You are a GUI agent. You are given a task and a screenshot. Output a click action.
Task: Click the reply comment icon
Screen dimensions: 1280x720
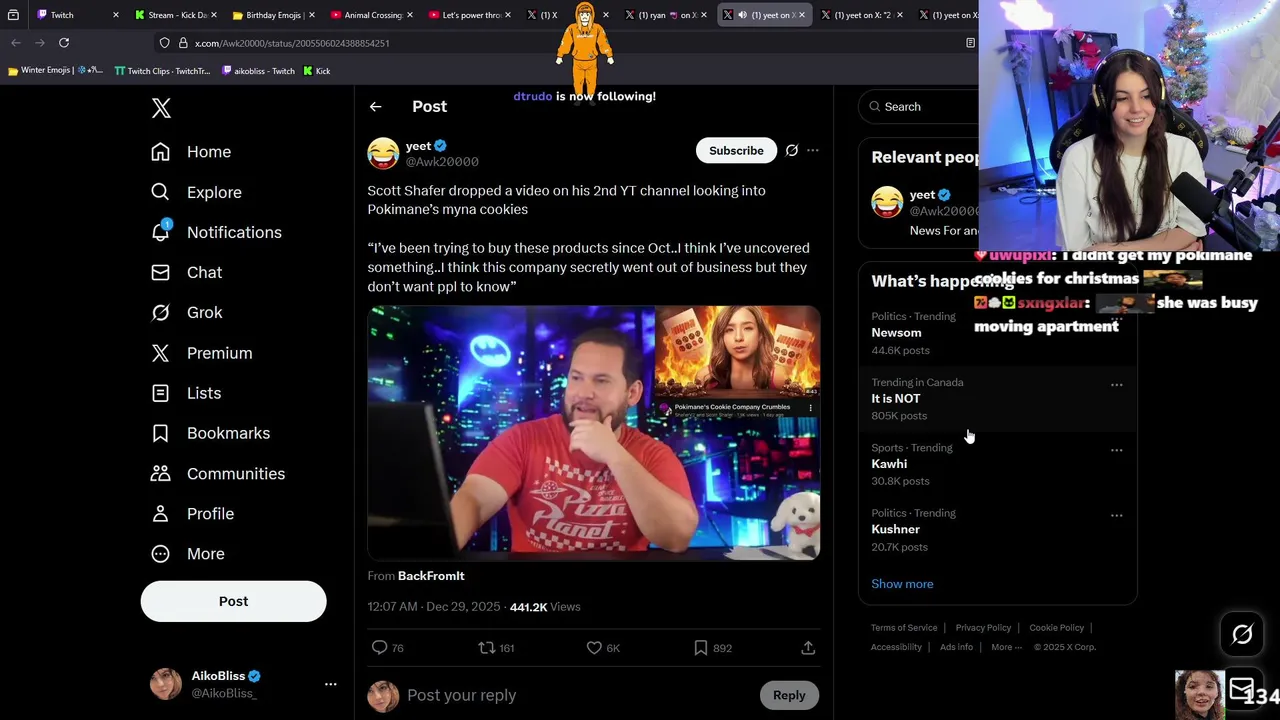(x=379, y=648)
